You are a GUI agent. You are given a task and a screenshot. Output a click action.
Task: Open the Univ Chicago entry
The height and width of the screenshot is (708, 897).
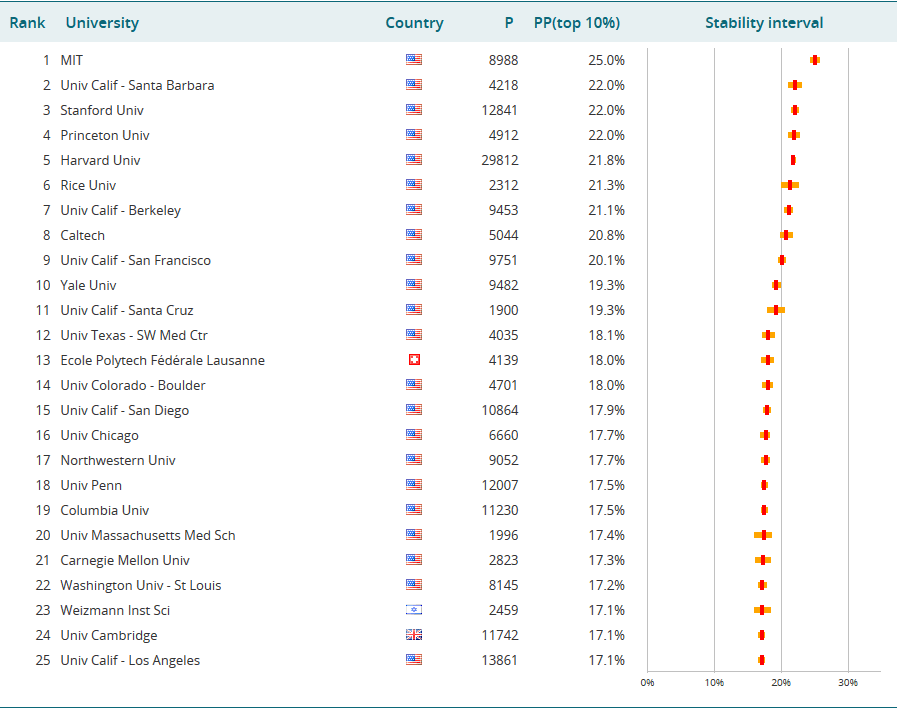pos(100,435)
